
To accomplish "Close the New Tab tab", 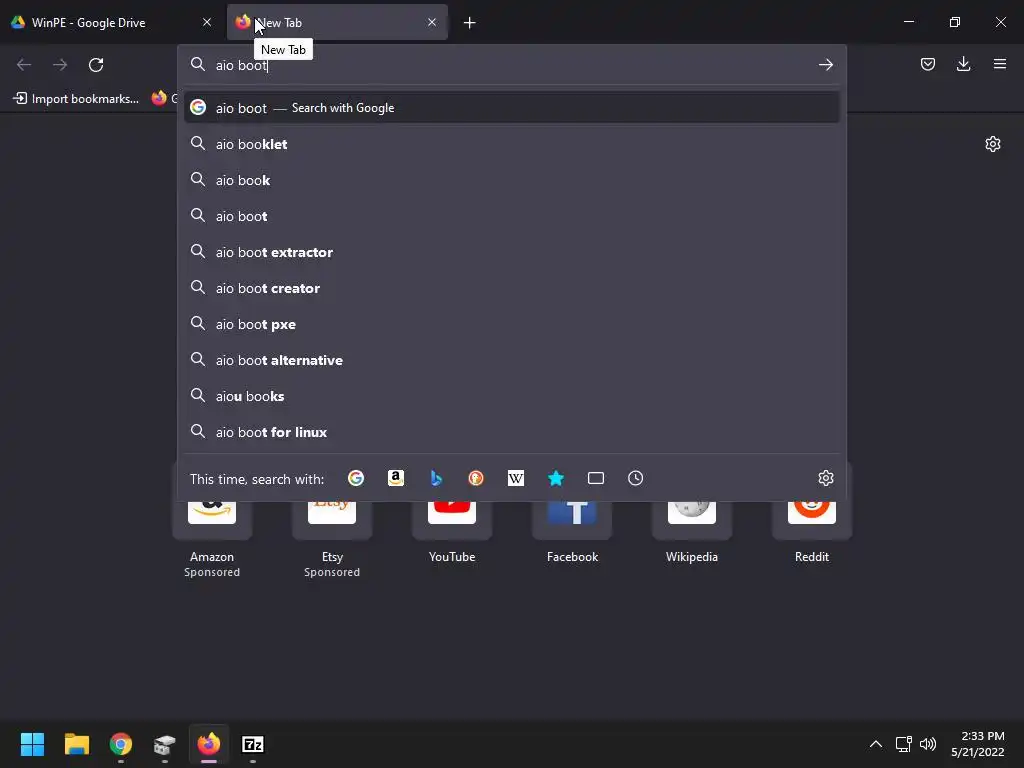I will tap(432, 22).
